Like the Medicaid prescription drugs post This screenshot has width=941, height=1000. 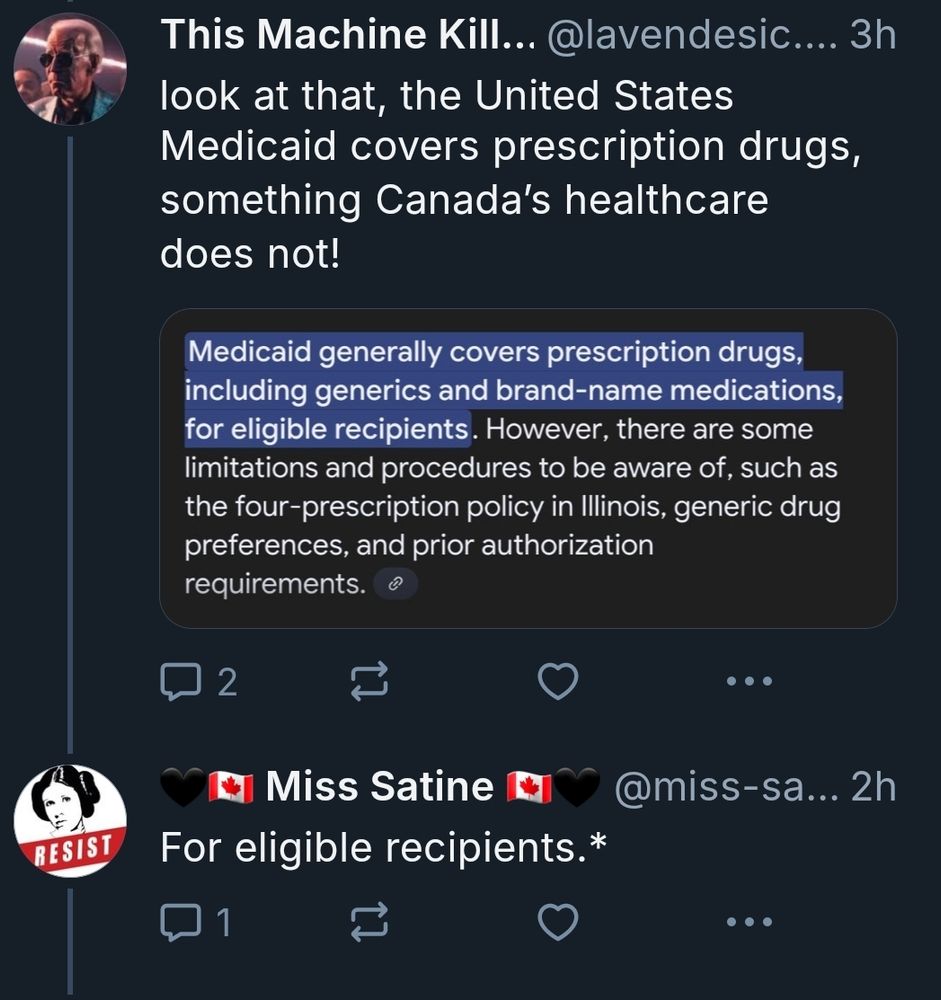(558, 682)
